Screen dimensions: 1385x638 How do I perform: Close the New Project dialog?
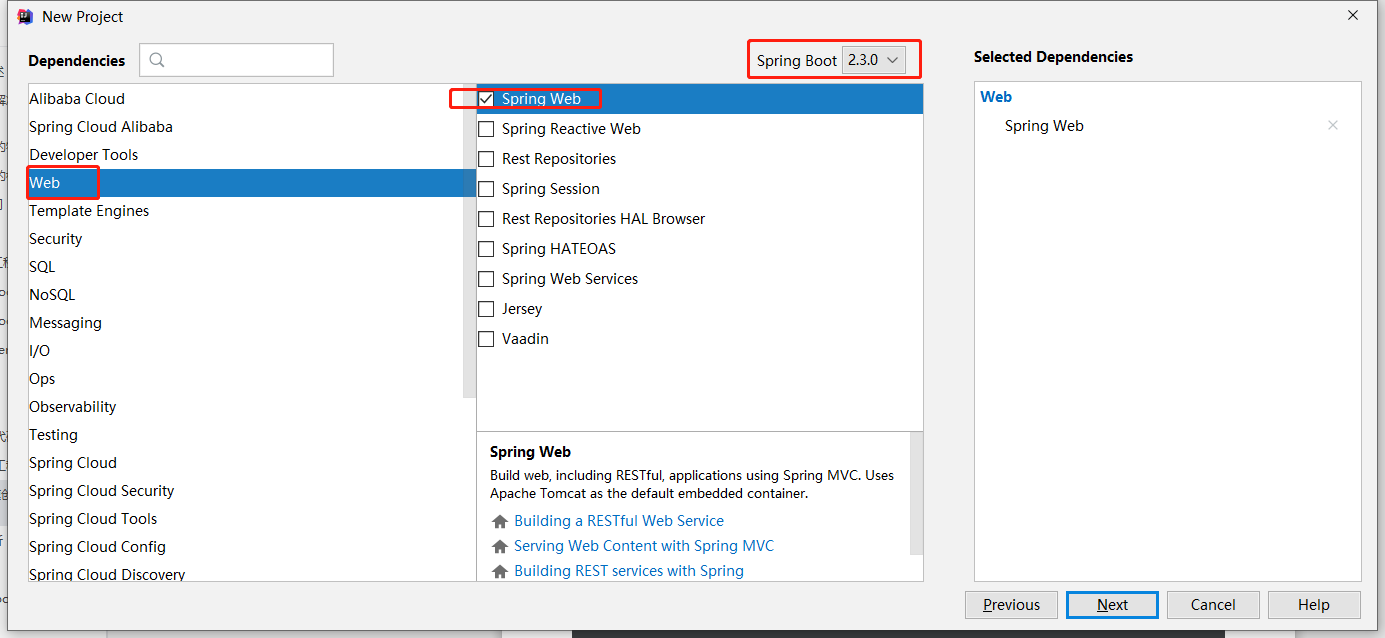pyautogui.click(x=1352, y=16)
